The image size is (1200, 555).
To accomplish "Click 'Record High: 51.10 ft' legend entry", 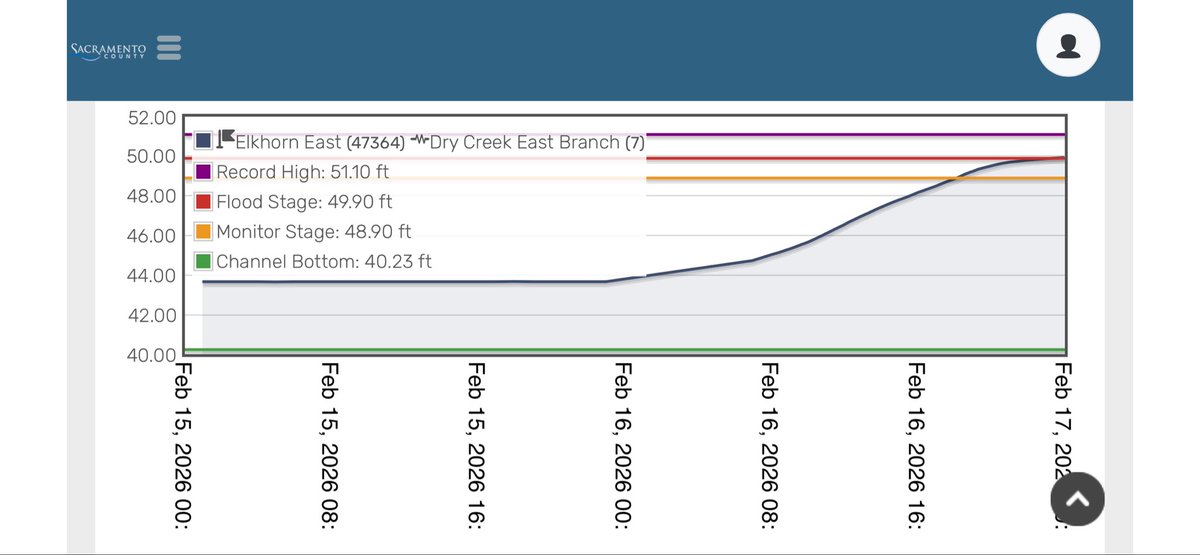I will [x=303, y=172].
